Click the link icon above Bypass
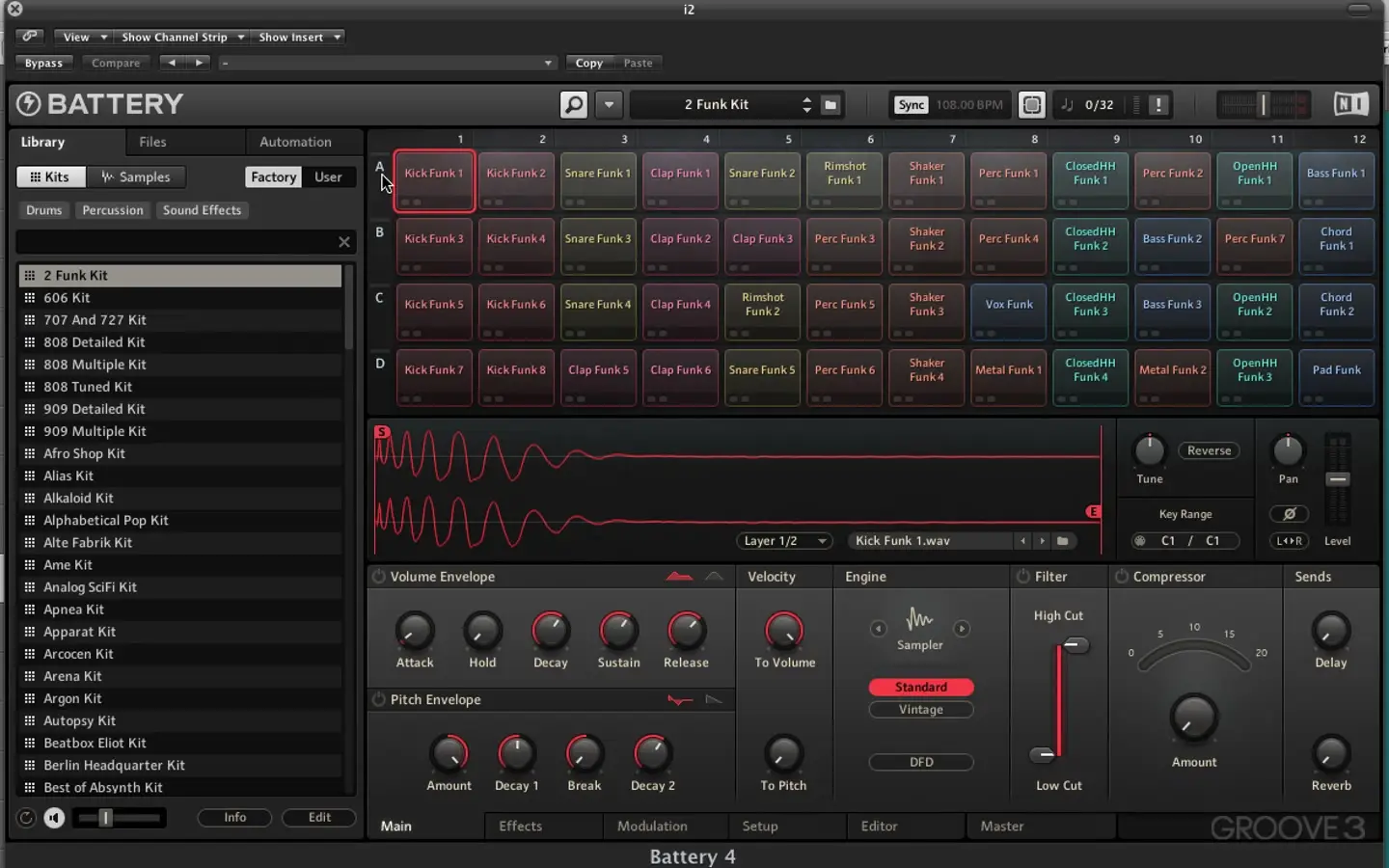This screenshot has width=1389, height=868. point(31,37)
